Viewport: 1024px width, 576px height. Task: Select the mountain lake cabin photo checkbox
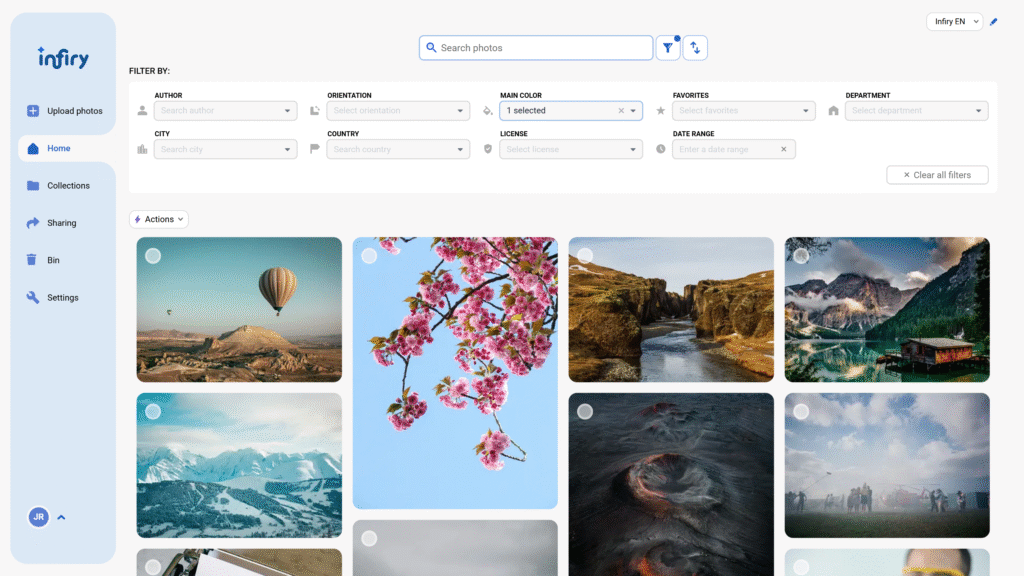click(801, 256)
